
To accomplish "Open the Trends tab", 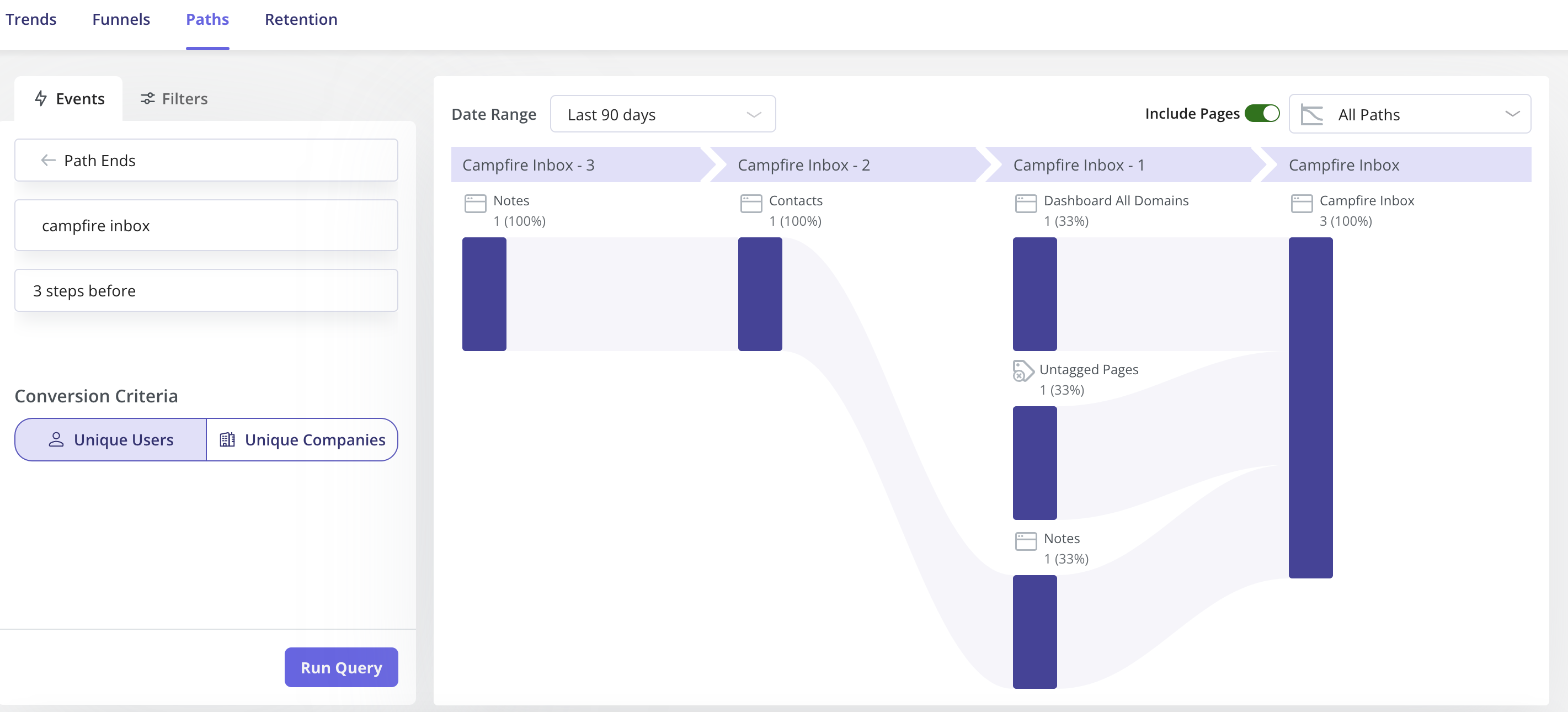I will click(31, 19).
